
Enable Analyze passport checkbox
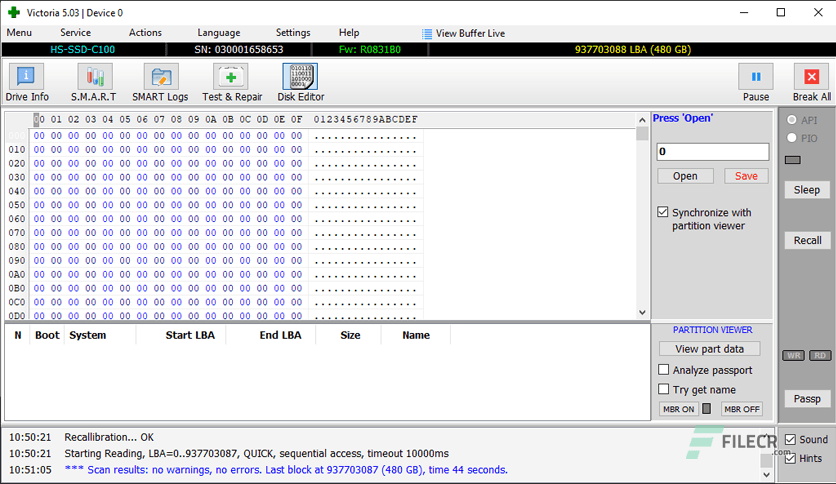tap(663, 369)
